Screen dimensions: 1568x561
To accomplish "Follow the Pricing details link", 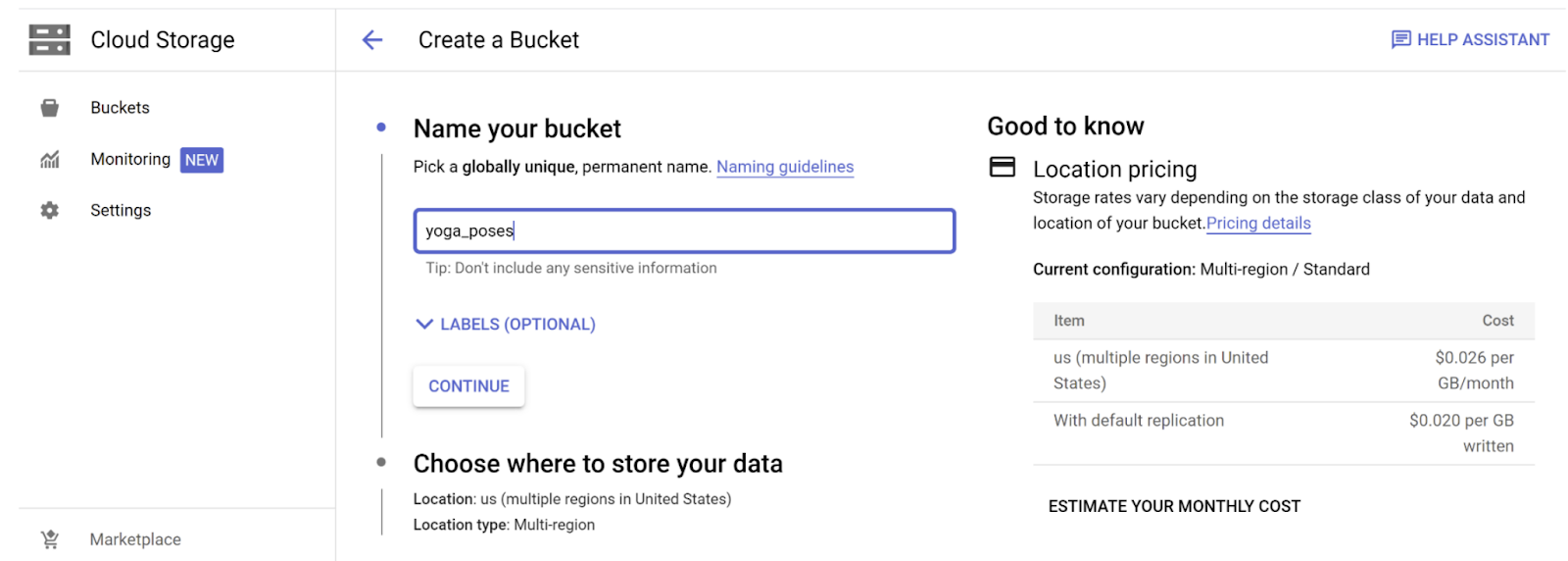I will coord(1258,224).
